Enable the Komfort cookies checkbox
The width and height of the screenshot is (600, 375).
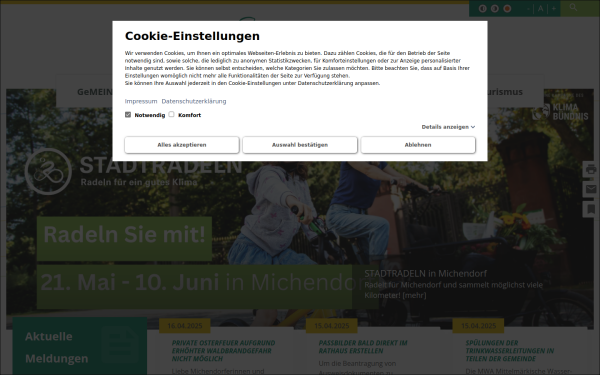[171, 114]
